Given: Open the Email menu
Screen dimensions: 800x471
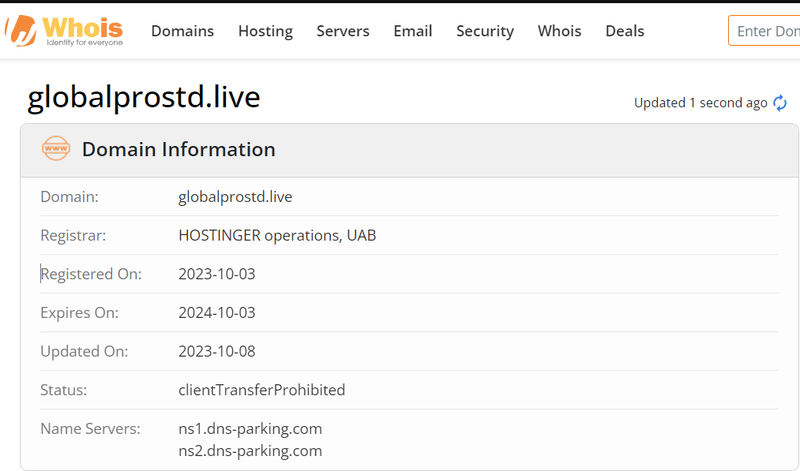Looking at the screenshot, I should click(413, 31).
